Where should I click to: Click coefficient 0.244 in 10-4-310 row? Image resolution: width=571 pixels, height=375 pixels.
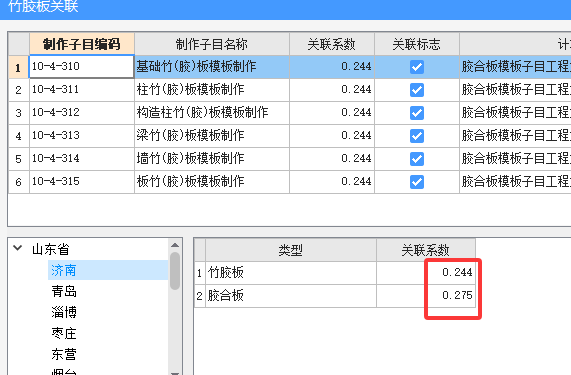tap(332, 67)
